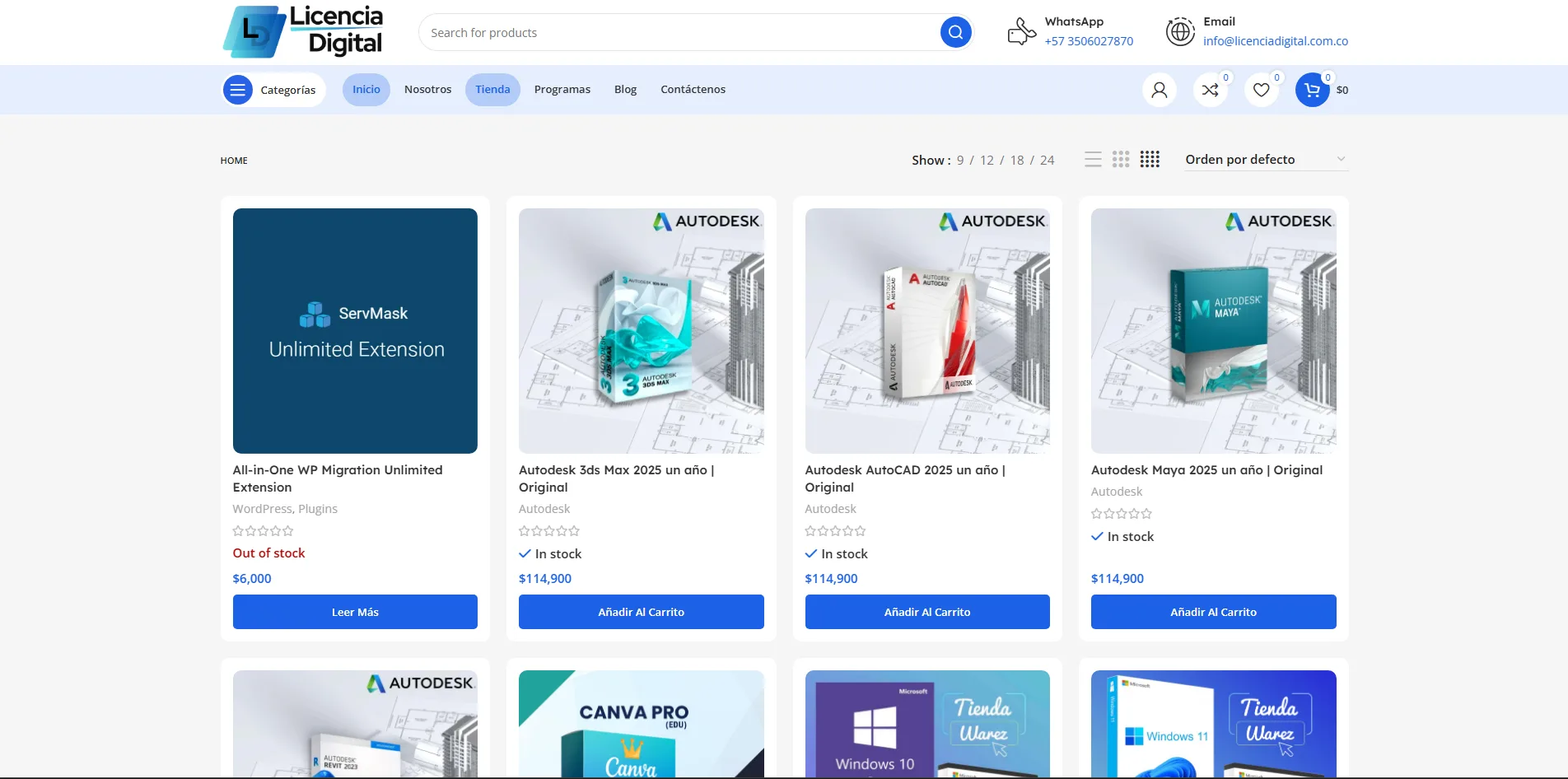Open the wishlist heart icon
The image size is (1568, 779).
point(1261,90)
